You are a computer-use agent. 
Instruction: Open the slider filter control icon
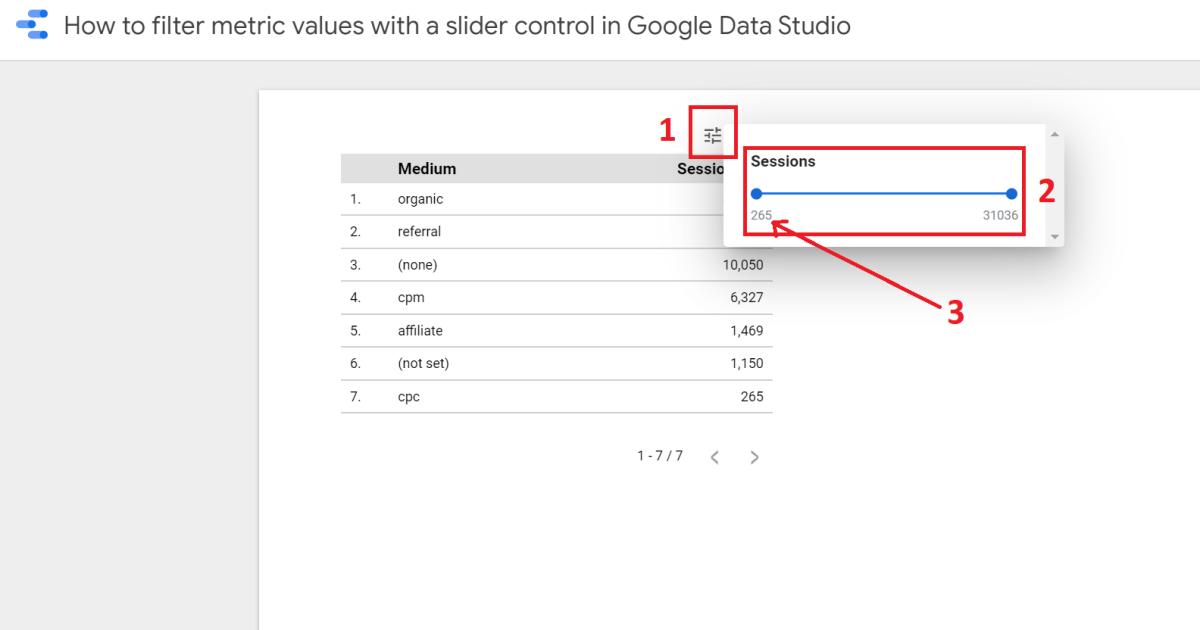coord(712,133)
